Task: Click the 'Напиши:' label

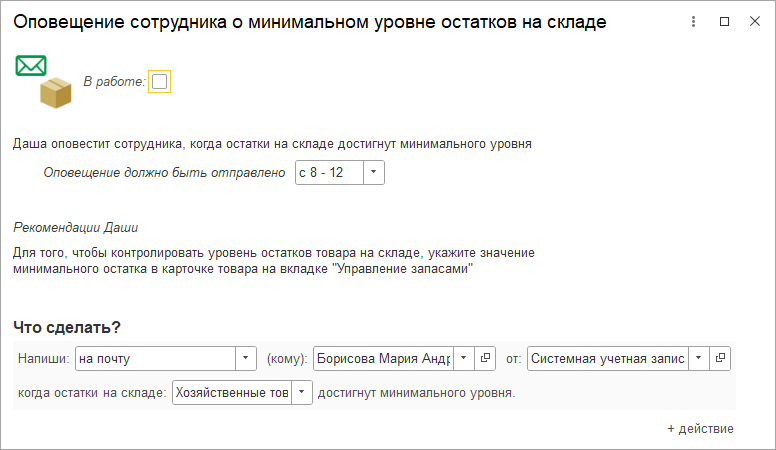Action: (44, 359)
